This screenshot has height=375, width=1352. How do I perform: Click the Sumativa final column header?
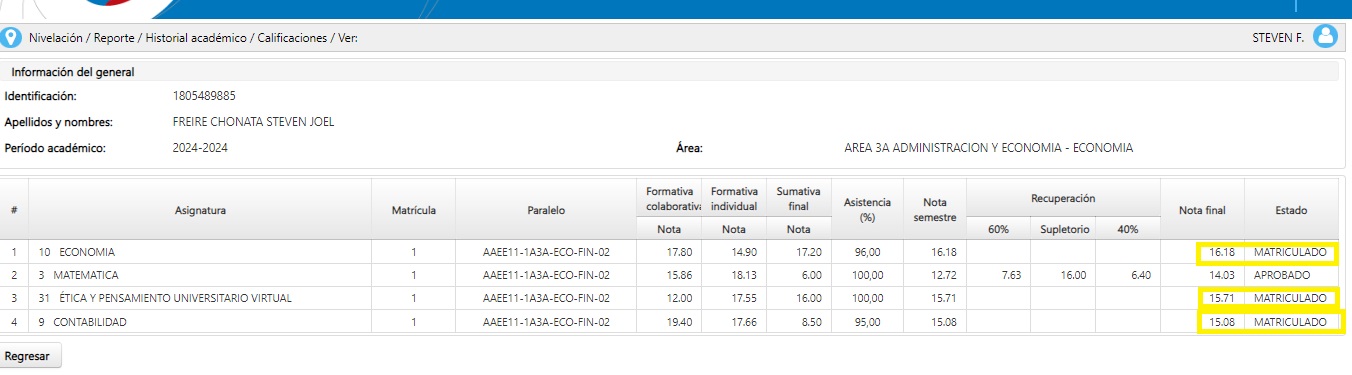pyautogui.click(x=798, y=198)
